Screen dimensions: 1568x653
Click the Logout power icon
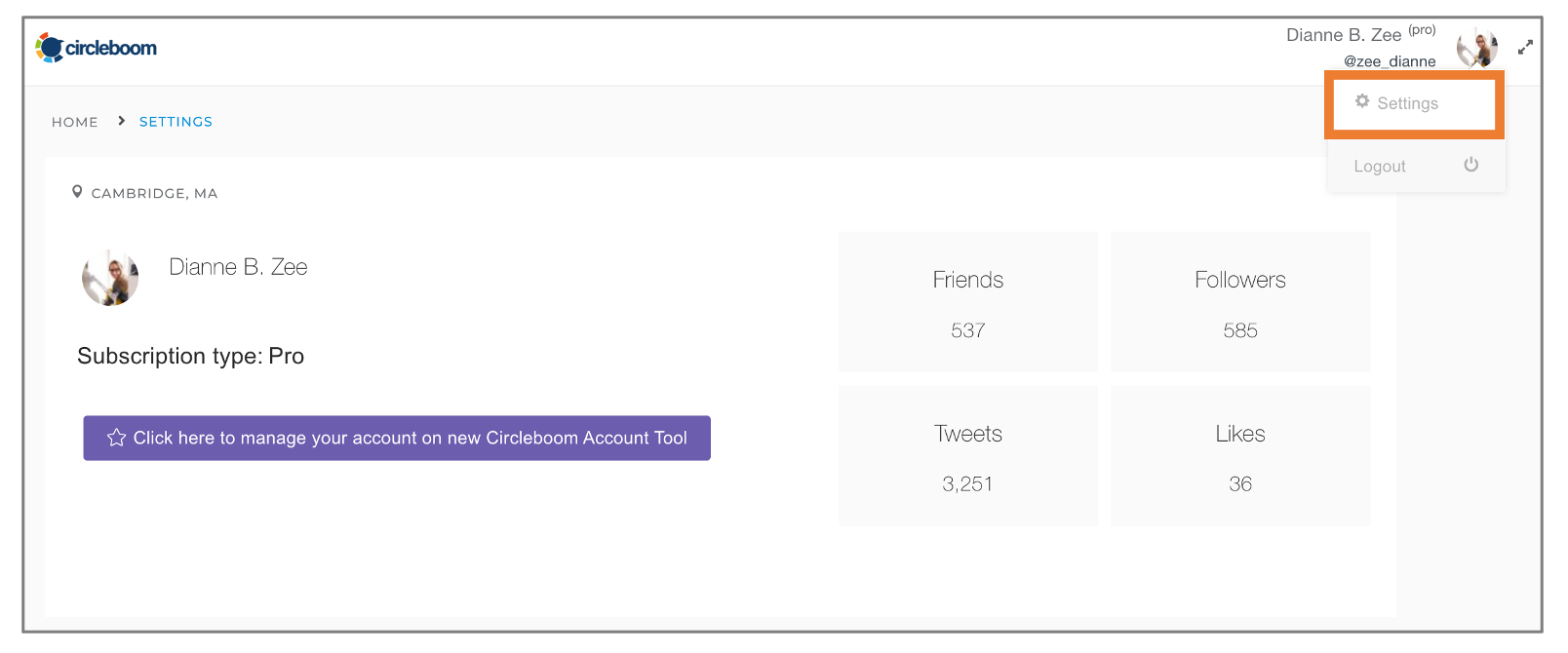tap(1470, 165)
